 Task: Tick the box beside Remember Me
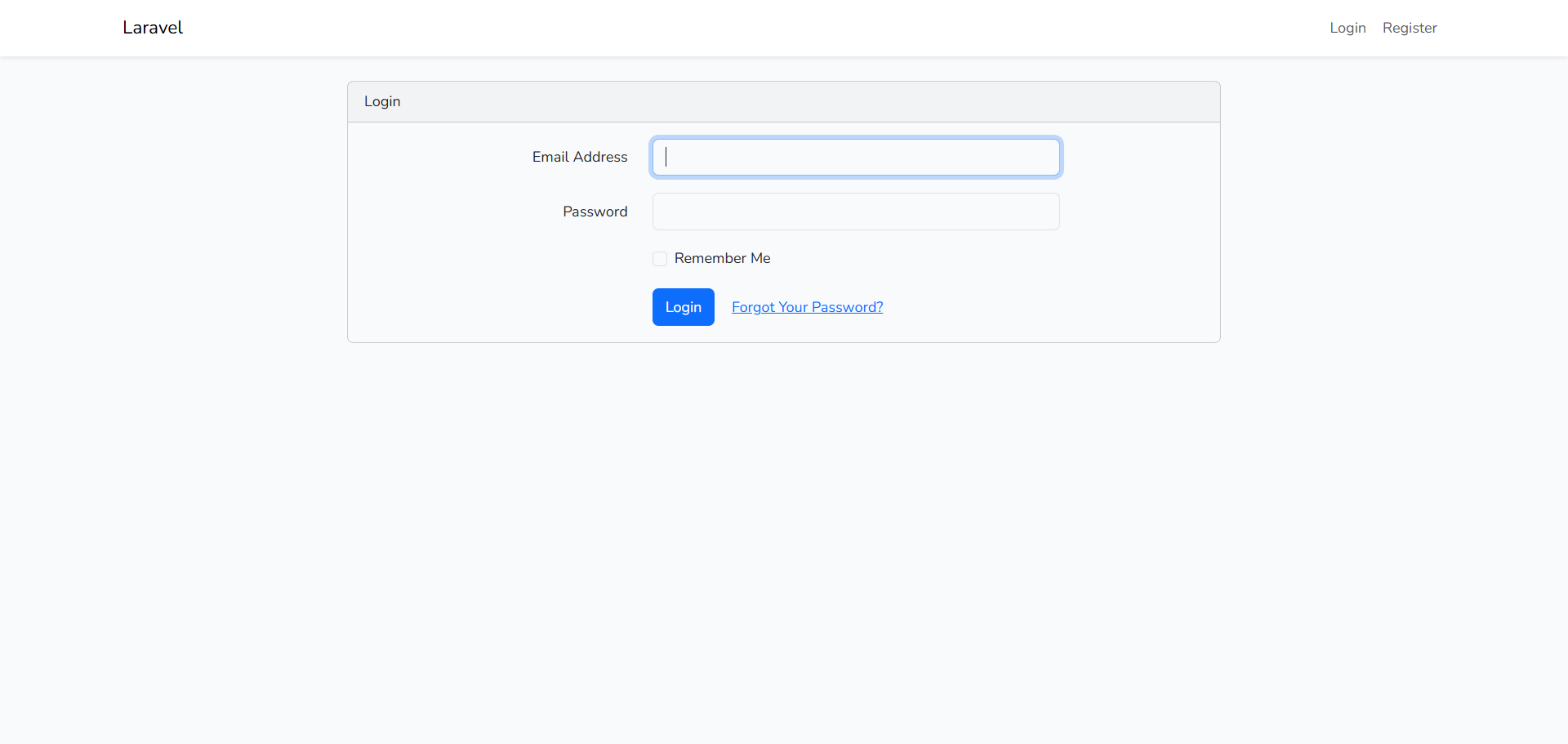(660, 259)
